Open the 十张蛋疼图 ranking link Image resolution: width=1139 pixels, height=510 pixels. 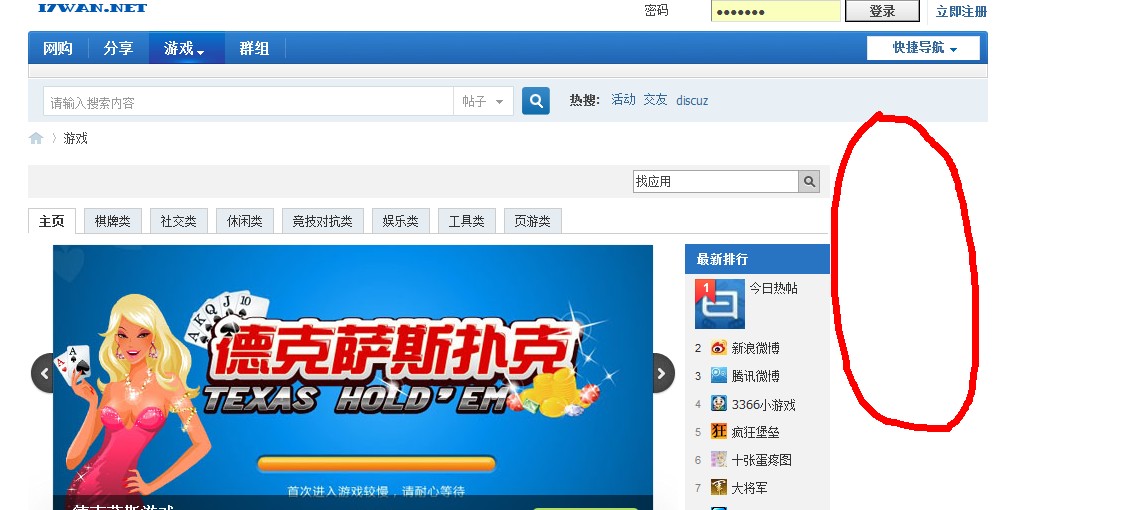point(761,460)
